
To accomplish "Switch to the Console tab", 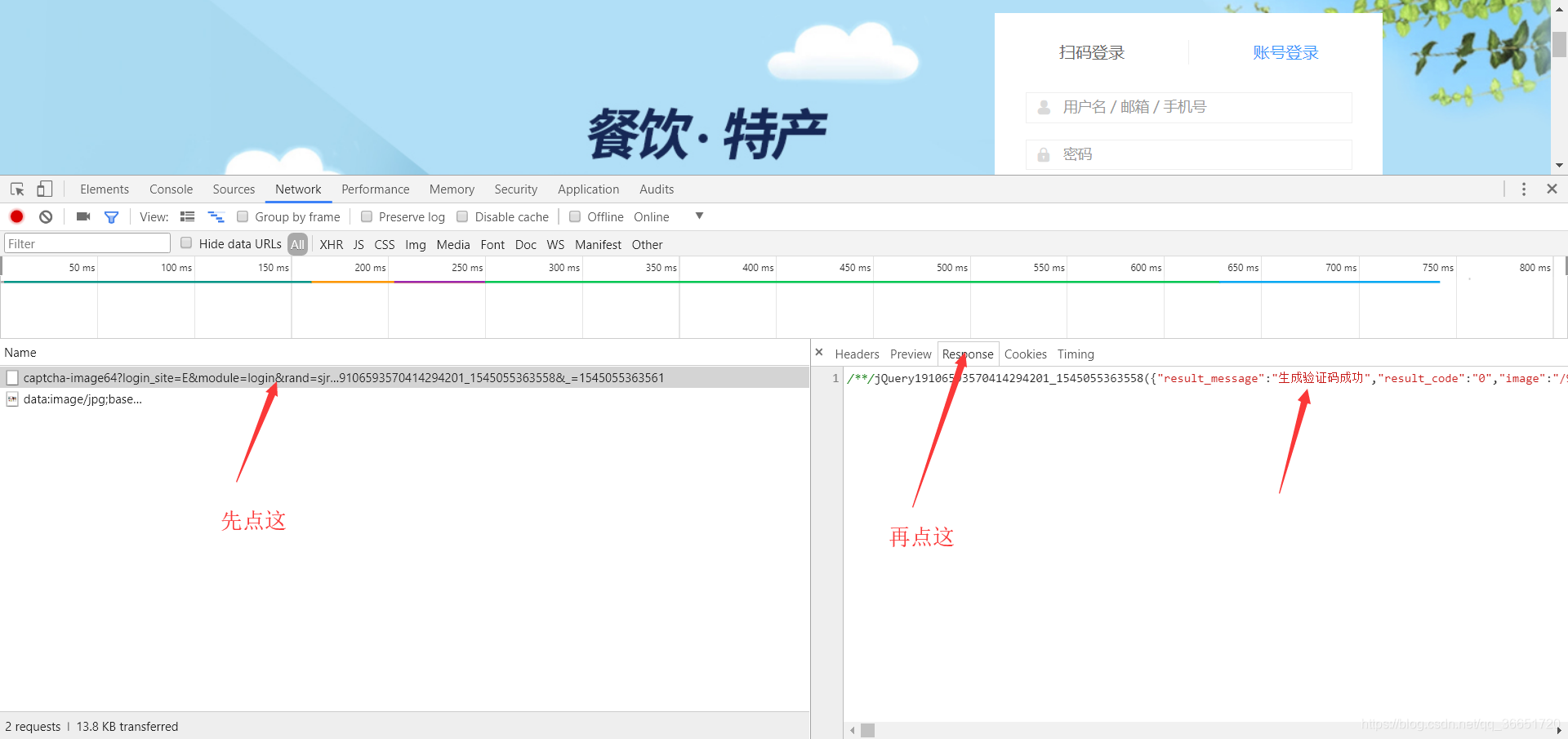I will point(171,189).
